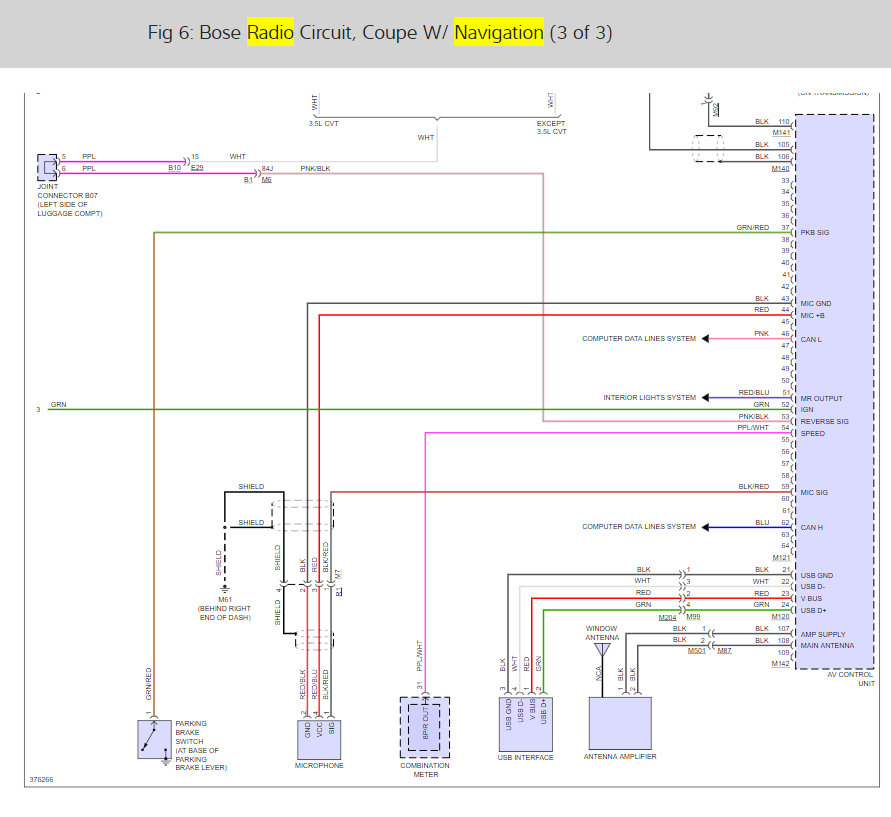Click the AV Control Unit block
The image size is (891, 817).
[834, 391]
